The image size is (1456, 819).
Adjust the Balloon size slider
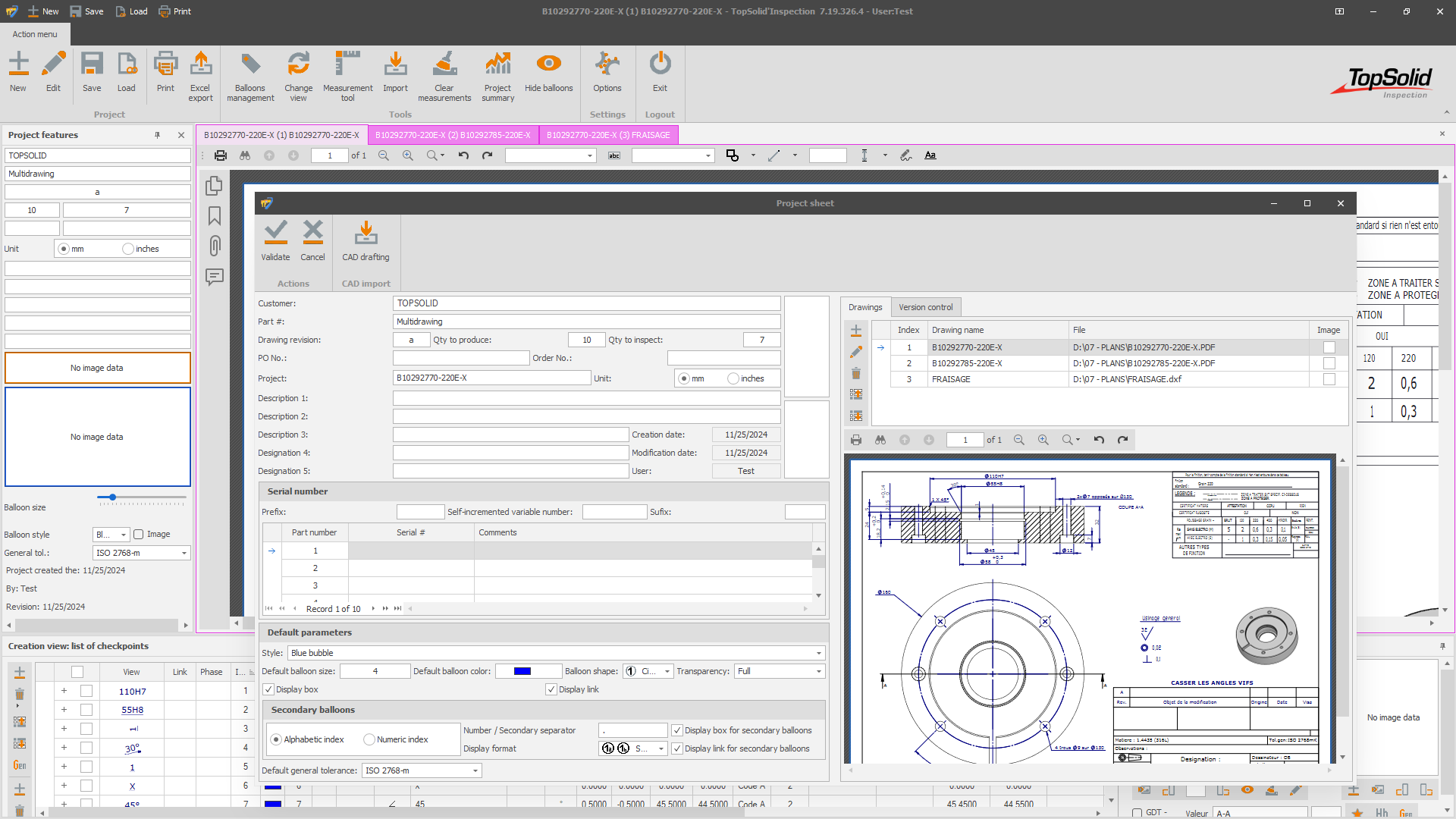[x=112, y=497]
